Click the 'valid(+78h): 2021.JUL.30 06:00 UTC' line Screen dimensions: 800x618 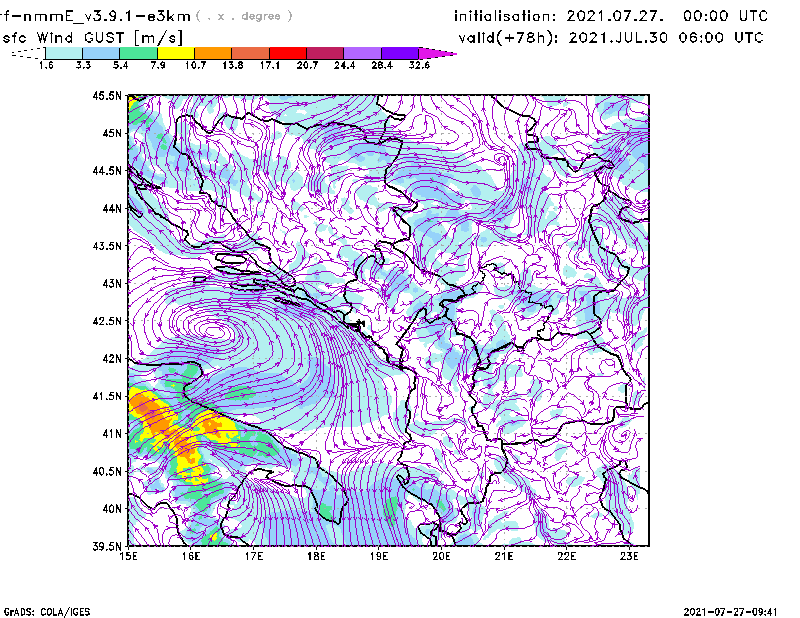click(x=611, y=38)
